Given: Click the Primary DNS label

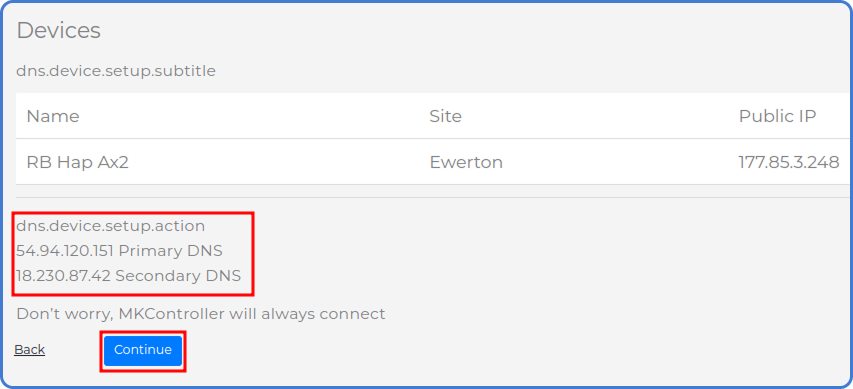Looking at the screenshot, I should [170, 251].
